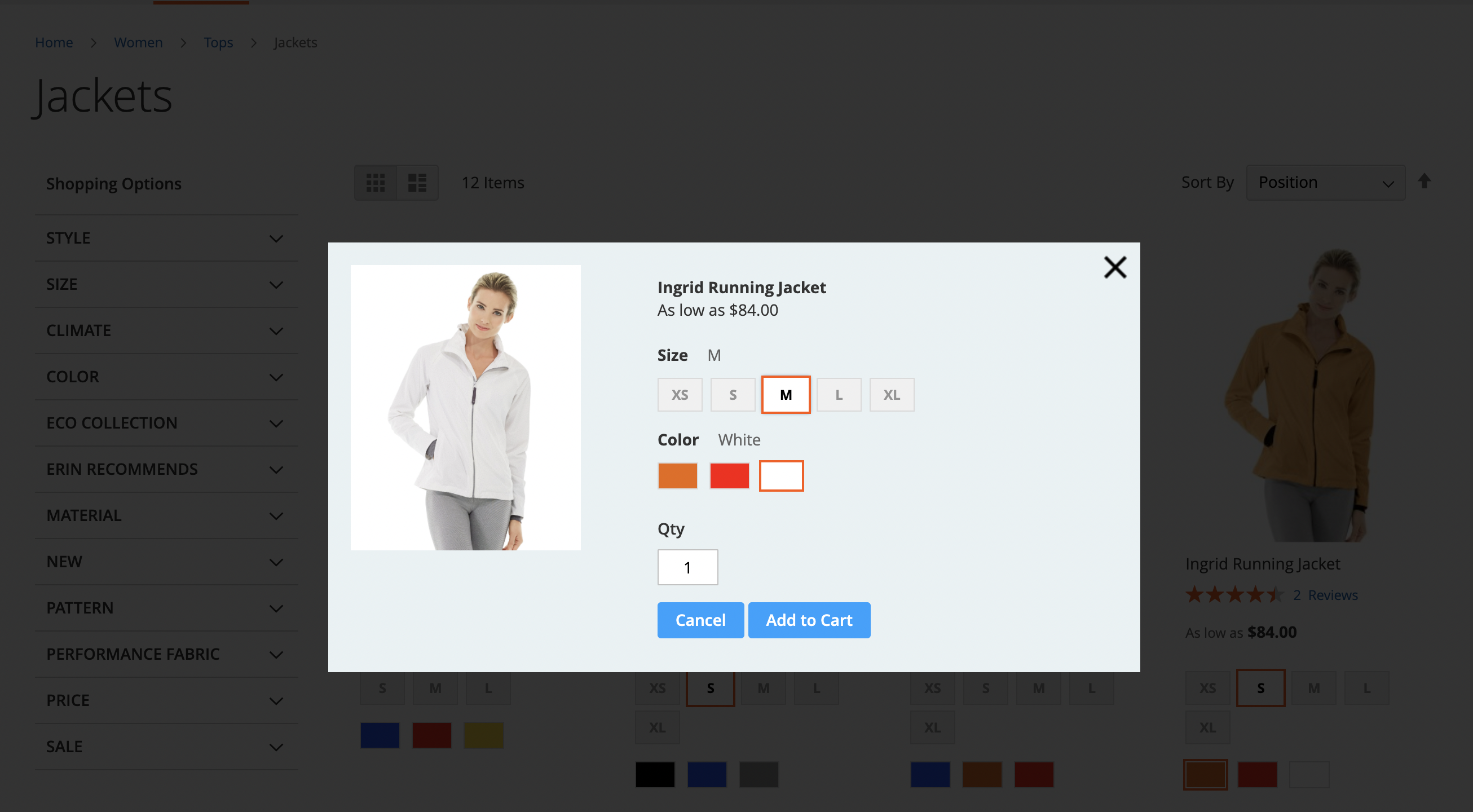
Task: Click the grid view icon
Action: click(375, 182)
